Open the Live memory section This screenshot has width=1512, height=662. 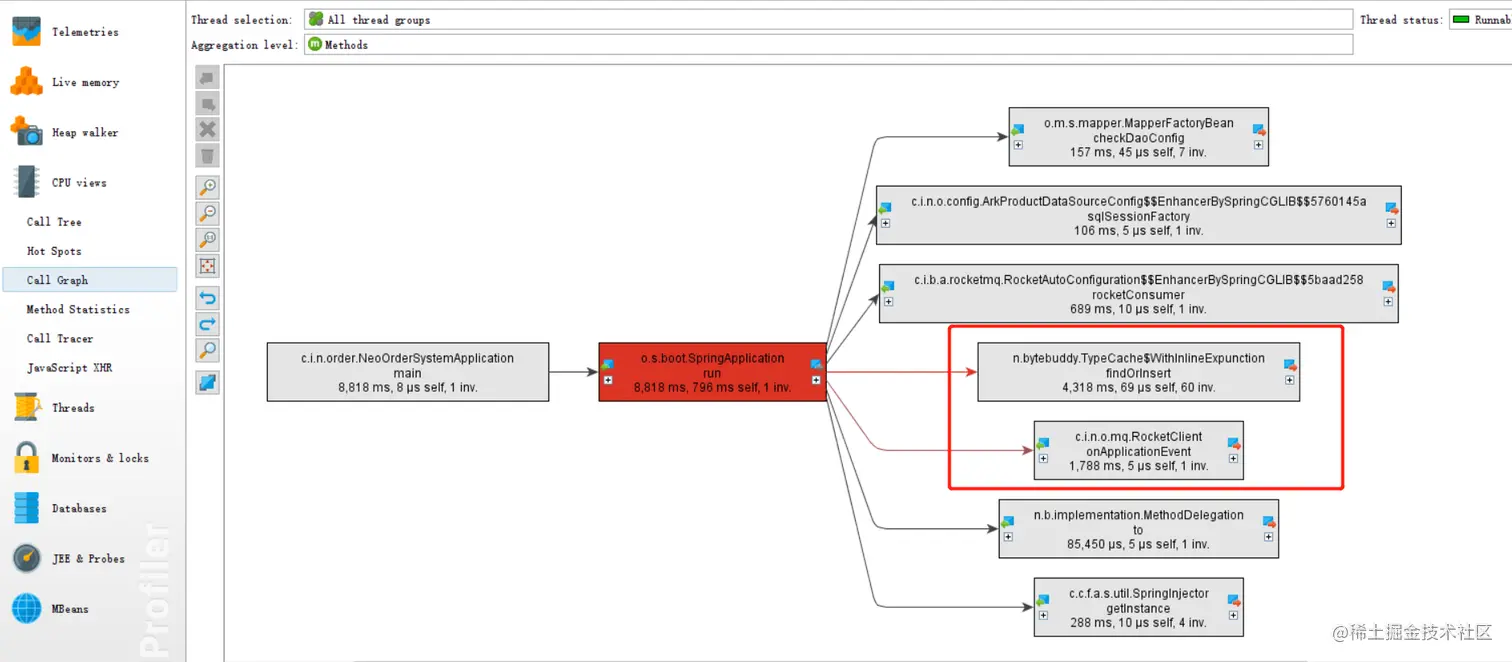point(66,82)
